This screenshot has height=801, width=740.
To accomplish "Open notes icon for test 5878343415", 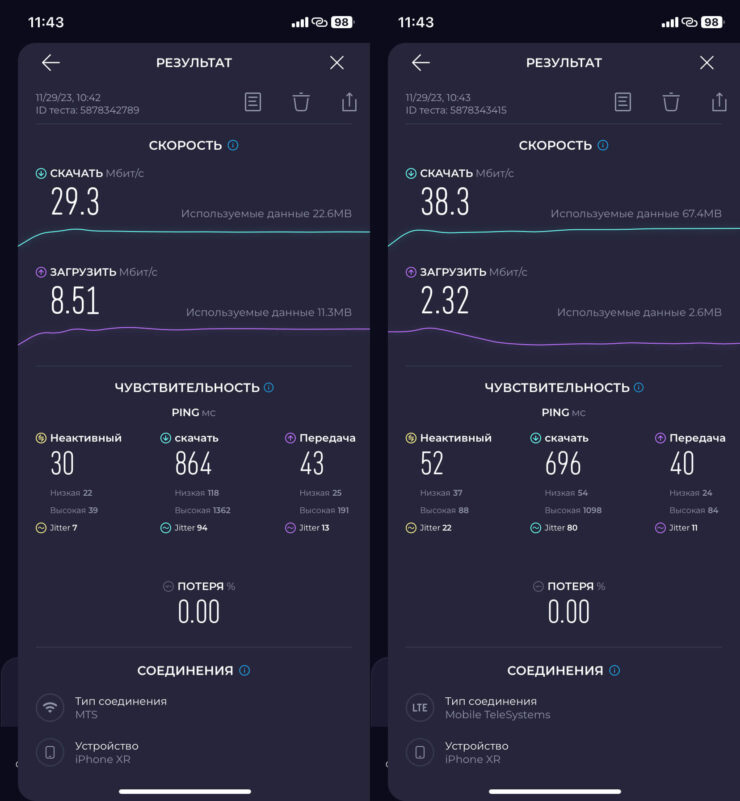I will click(x=623, y=101).
